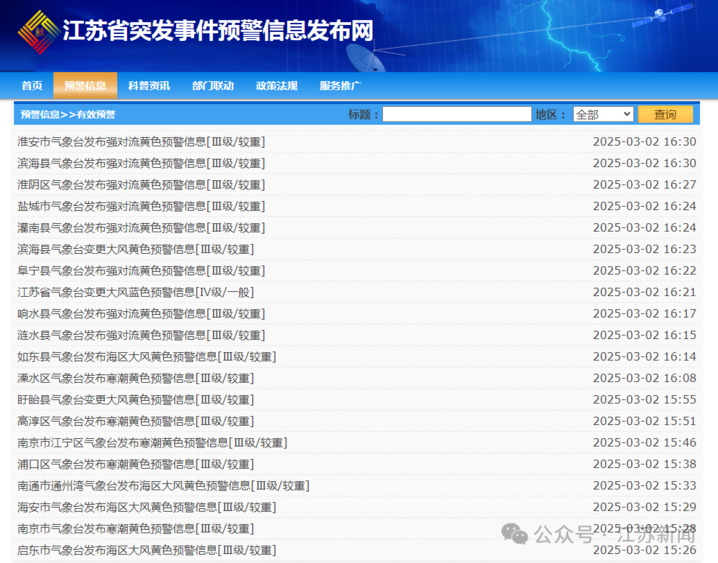Viewport: 718px width, 563px height.
Task: Open 如东县 sea area gale warning
Action: tap(146, 356)
